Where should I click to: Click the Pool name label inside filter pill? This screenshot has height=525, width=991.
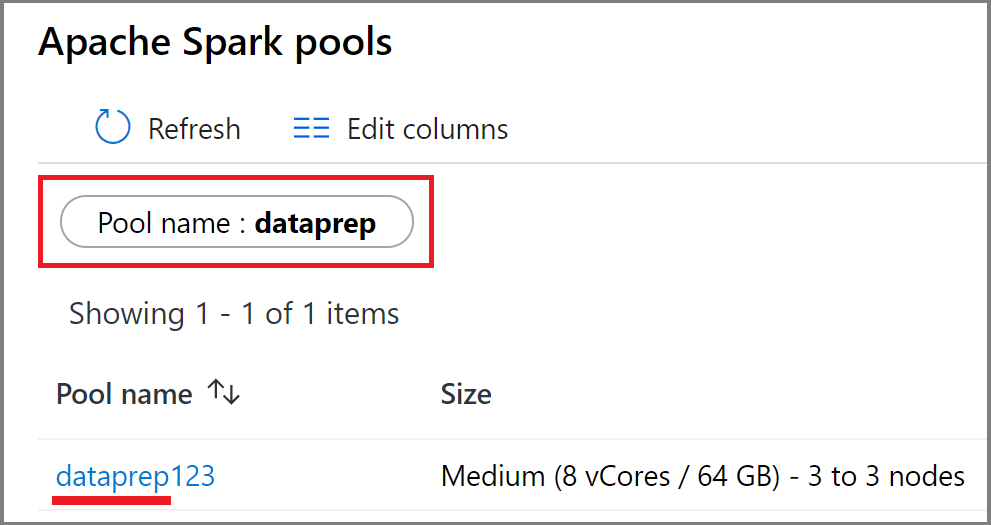[164, 223]
